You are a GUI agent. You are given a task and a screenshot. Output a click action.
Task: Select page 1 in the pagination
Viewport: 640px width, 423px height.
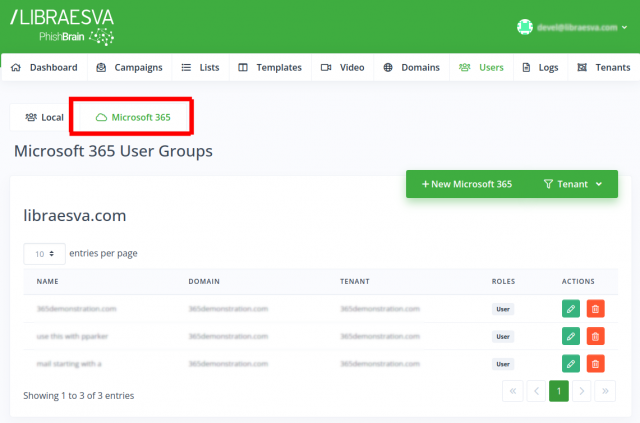click(x=559, y=391)
